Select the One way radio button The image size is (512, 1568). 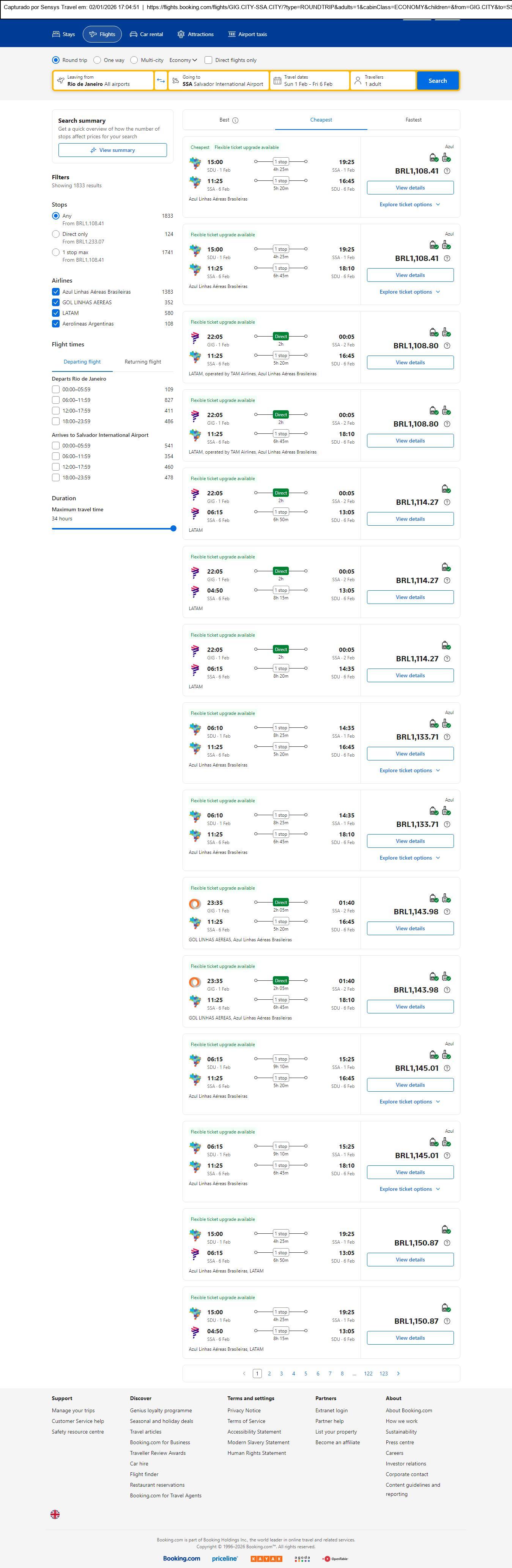(97, 60)
